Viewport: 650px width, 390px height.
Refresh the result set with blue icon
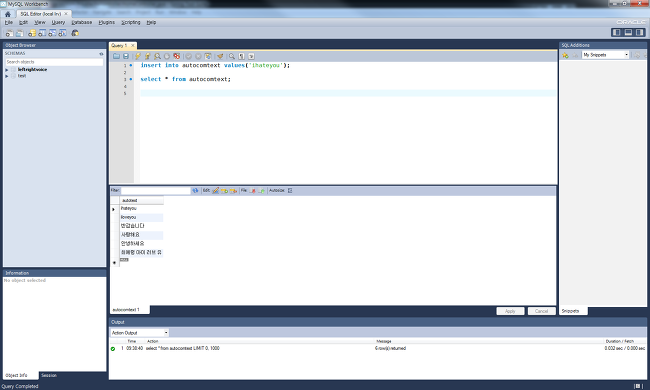click(x=195, y=191)
